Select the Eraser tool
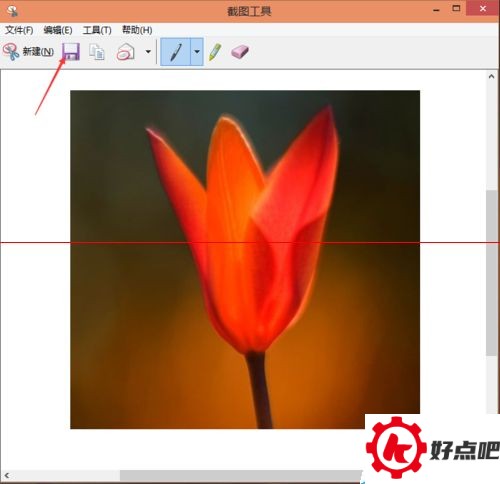Viewport: 500px width, 484px height. point(240,52)
